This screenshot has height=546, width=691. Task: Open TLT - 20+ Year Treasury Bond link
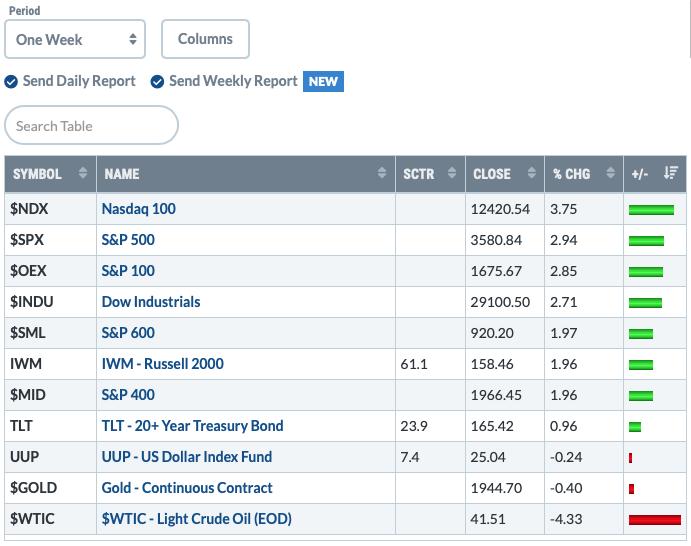click(x=192, y=426)
